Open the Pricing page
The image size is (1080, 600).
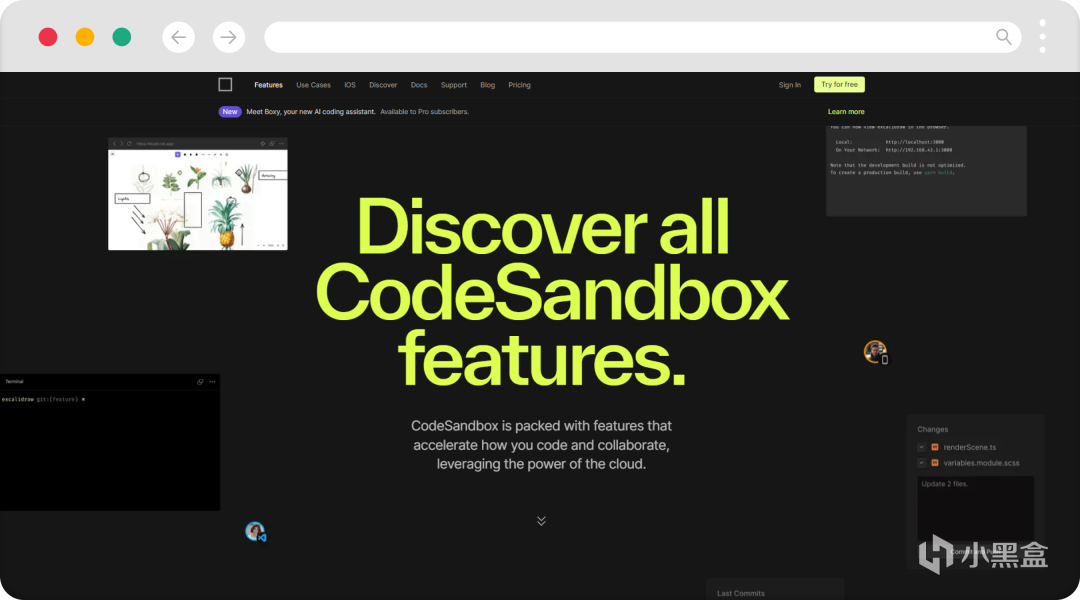(x=519, y=85)
